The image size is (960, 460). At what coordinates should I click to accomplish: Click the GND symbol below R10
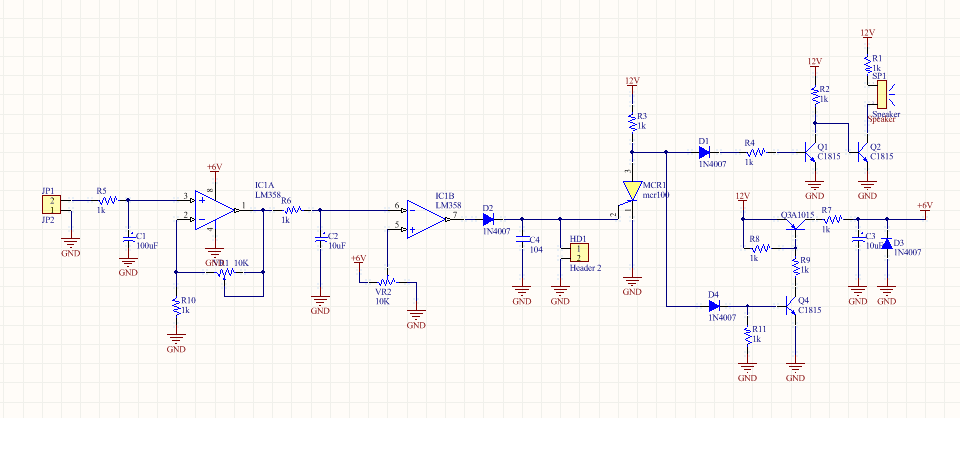tap(176, 340)
